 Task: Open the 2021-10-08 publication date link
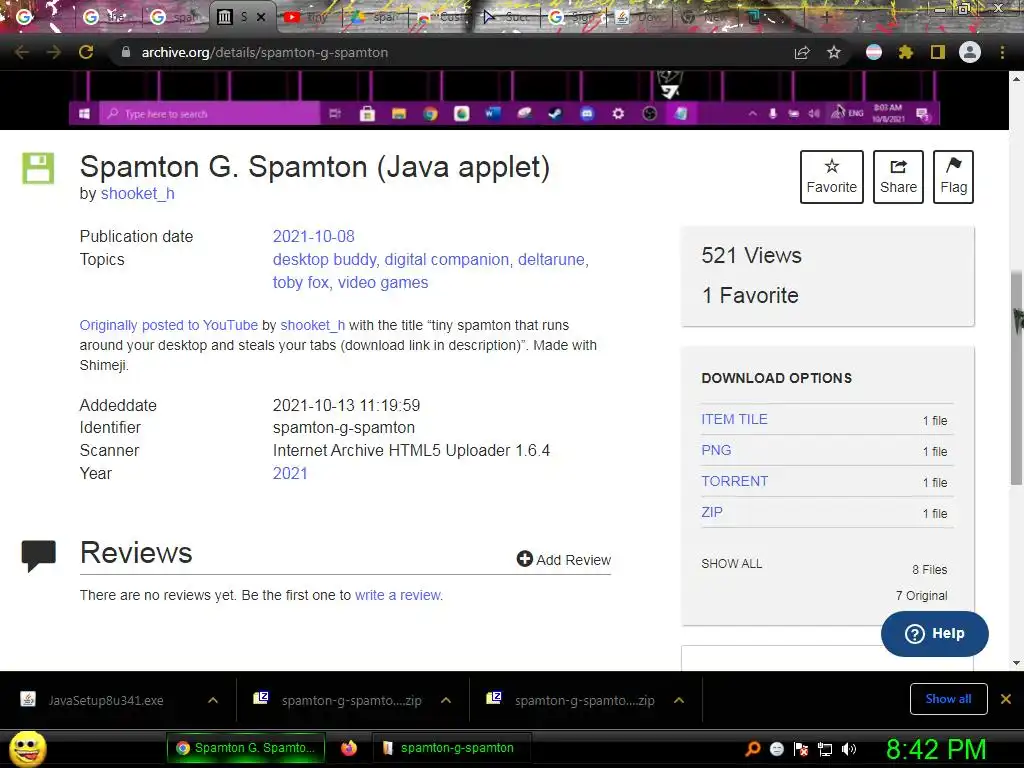313,236
